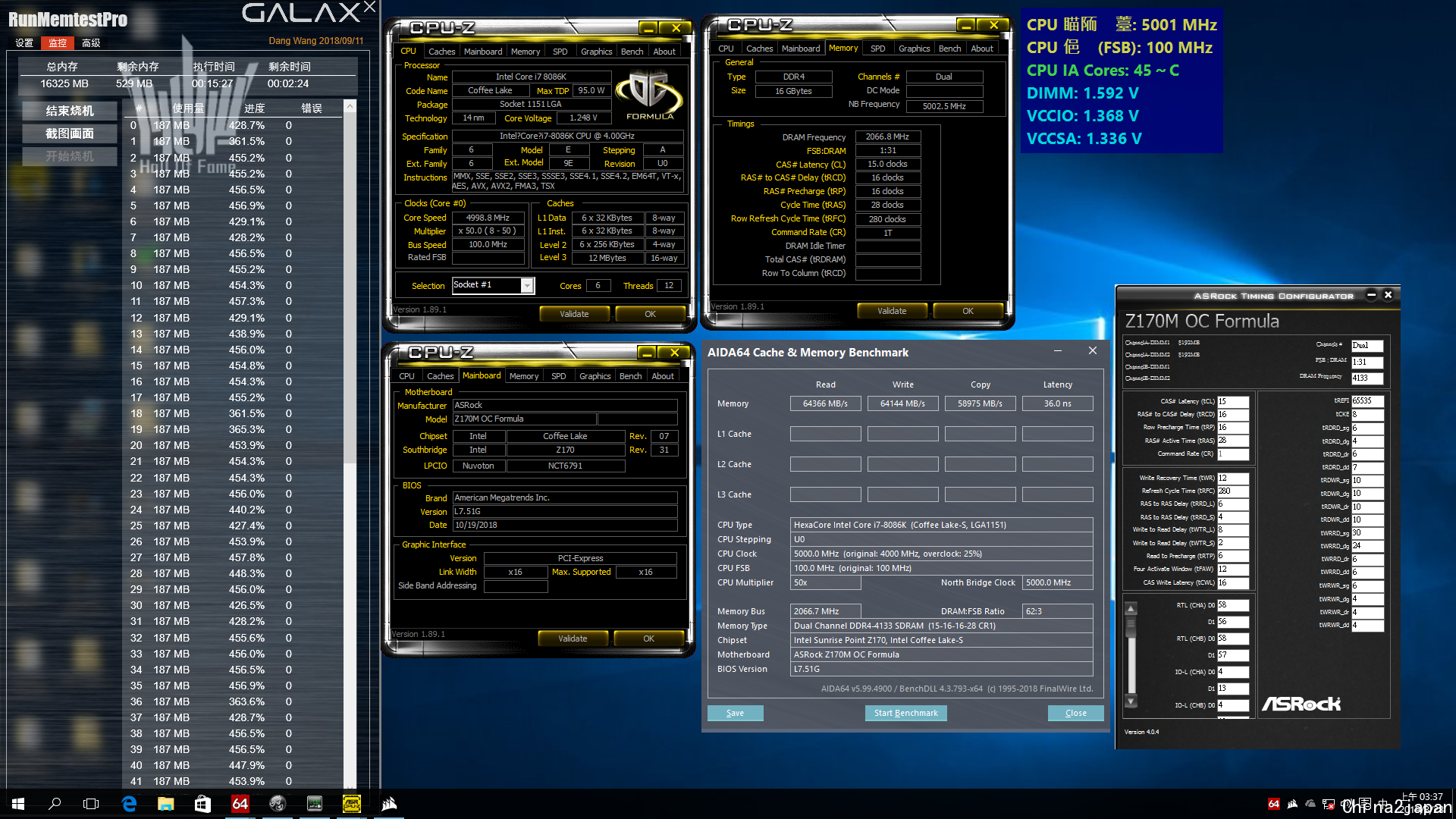
Task: Click Save in the AIDA64 benchmark window
Action: 735,713
